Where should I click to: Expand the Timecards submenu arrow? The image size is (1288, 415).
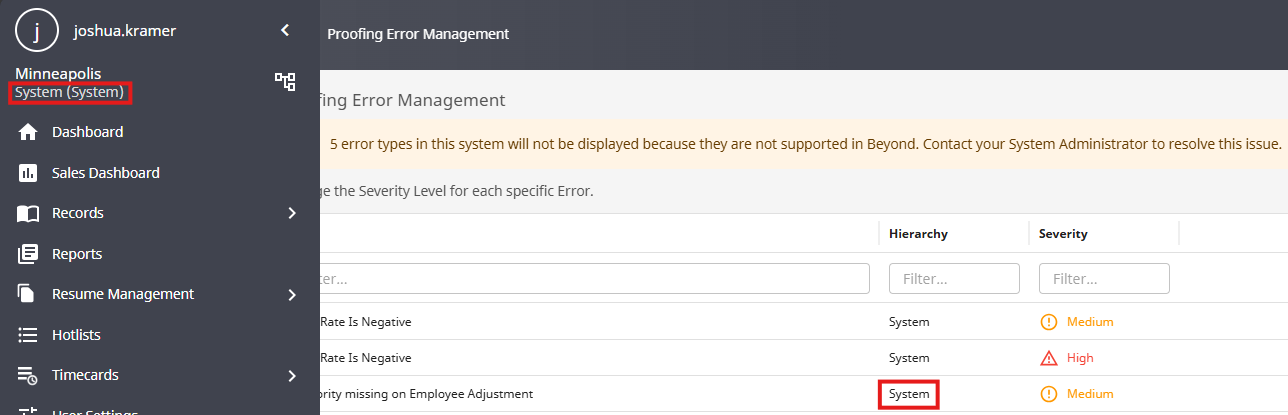pos(292,376)
